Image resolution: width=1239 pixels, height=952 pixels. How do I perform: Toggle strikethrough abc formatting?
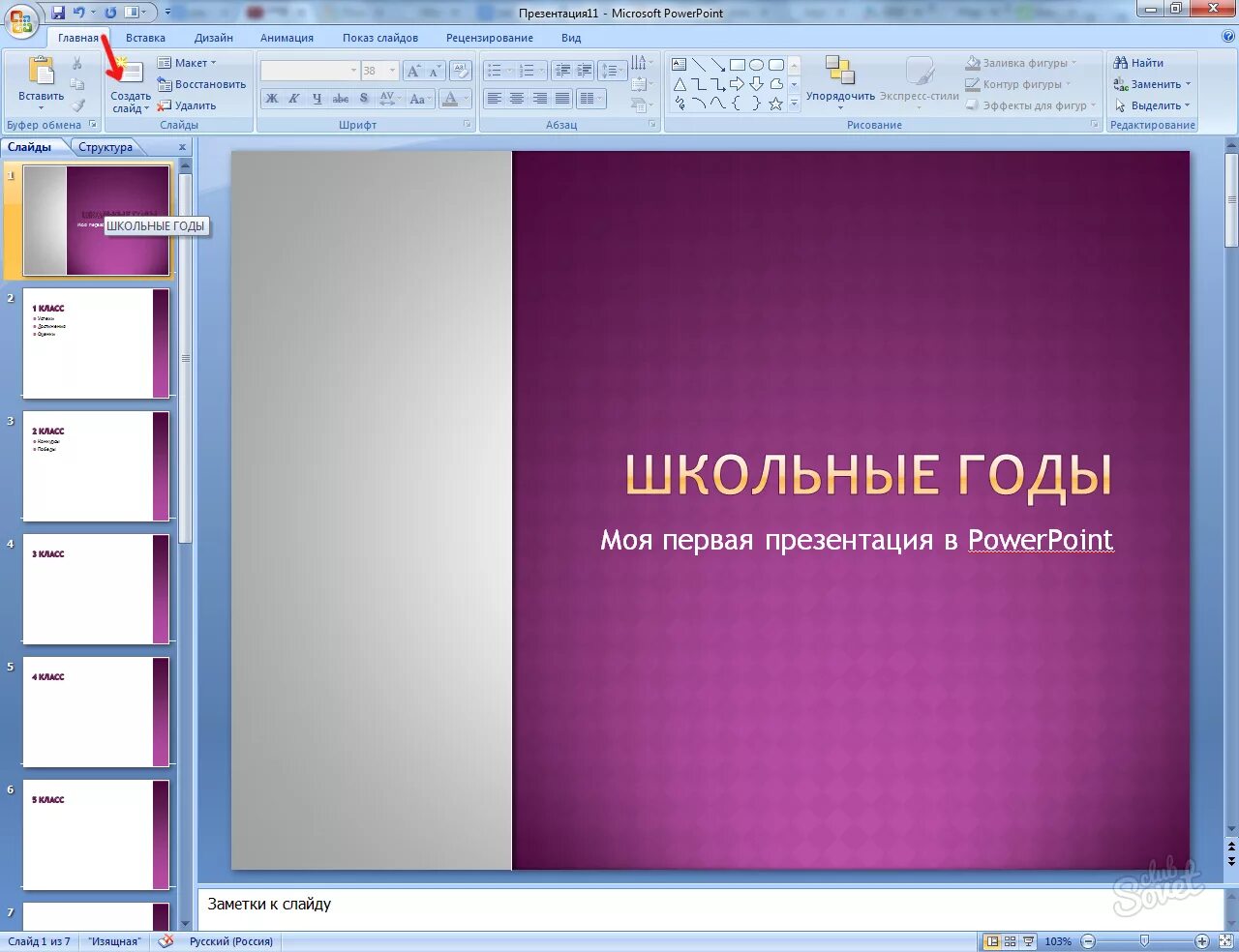click(341, 99)
